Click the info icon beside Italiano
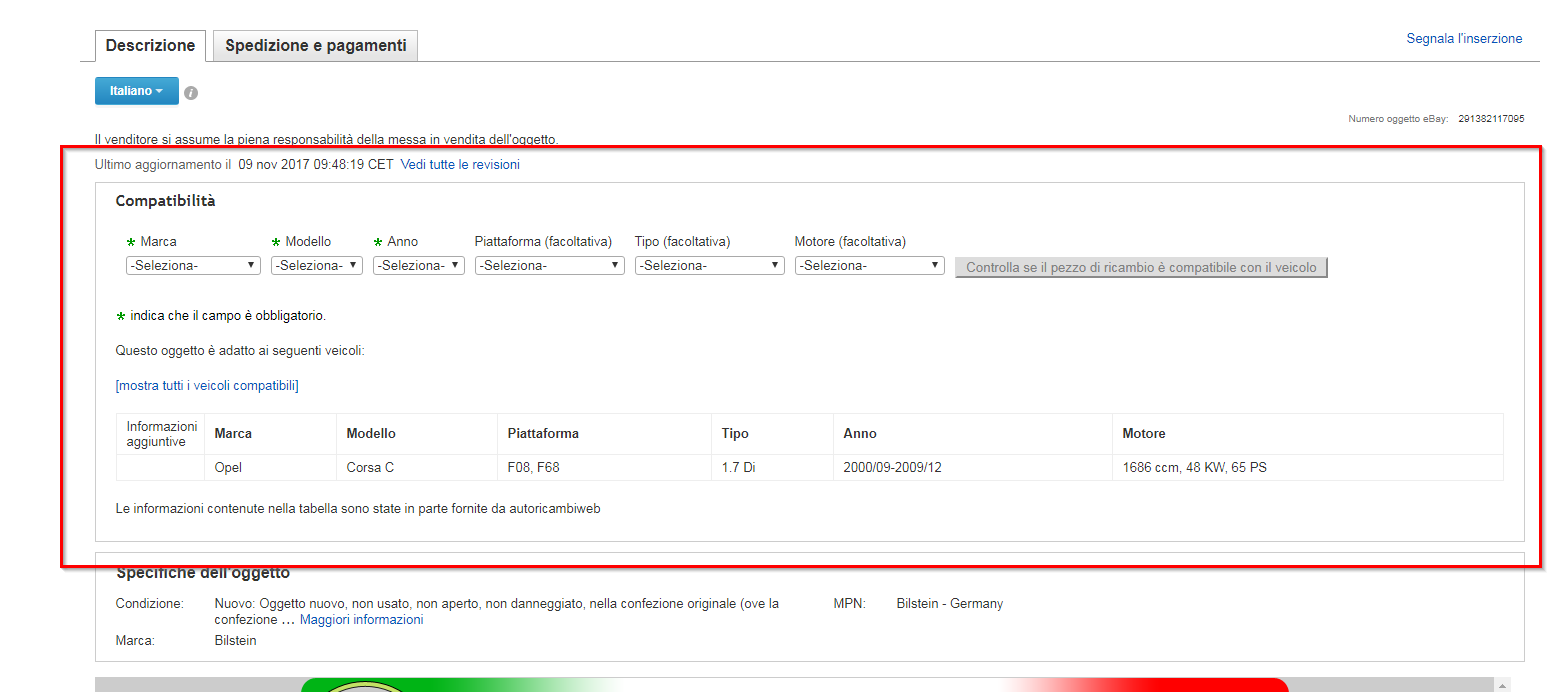Screen dimensions: 1550x692 (191, 93)
